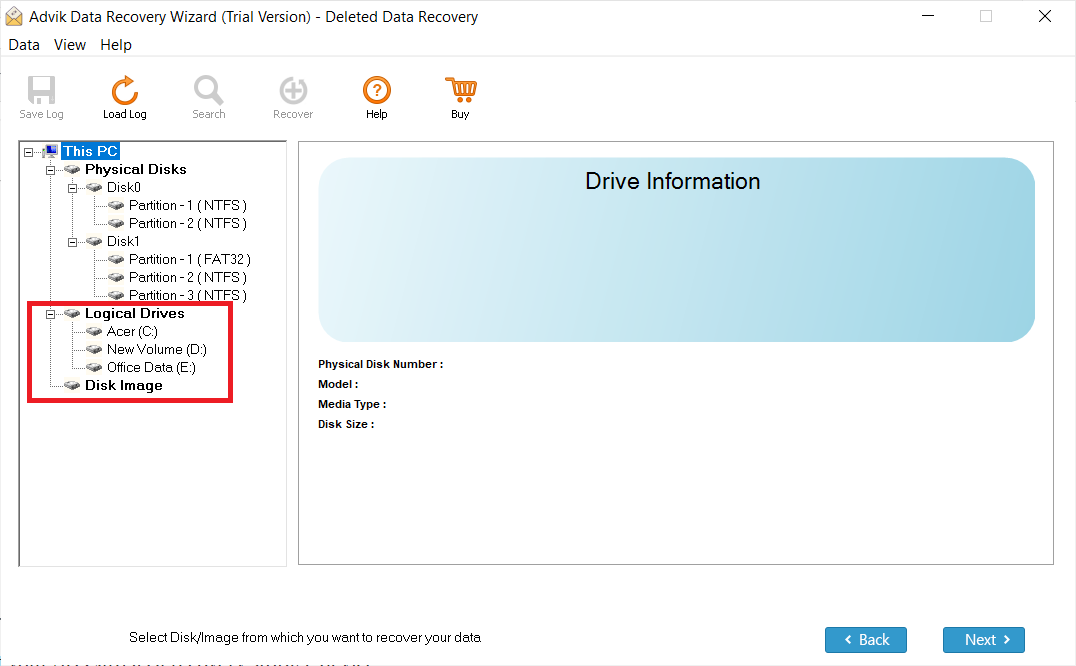The height and width of the screenshot is (666, 1076).
Task: Collapse the This PC tree node
Action: click(28, 152)
